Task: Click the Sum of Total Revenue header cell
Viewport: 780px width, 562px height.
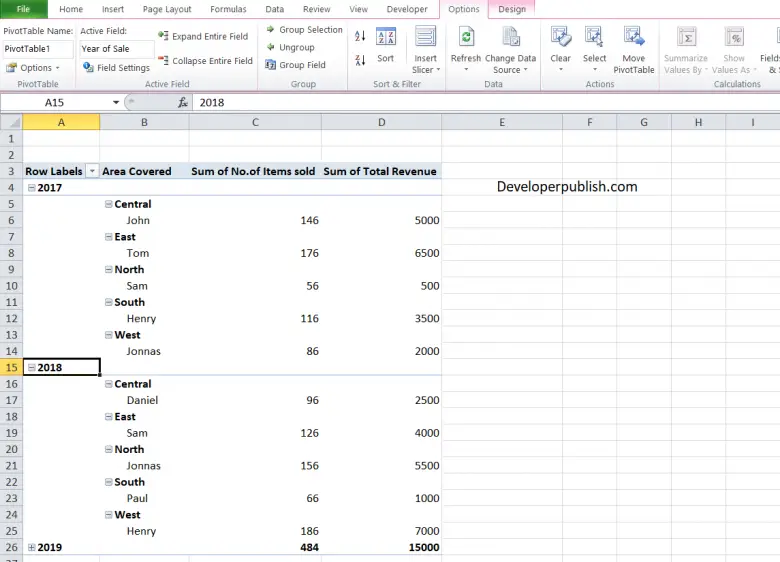Action: coord(382,171)
